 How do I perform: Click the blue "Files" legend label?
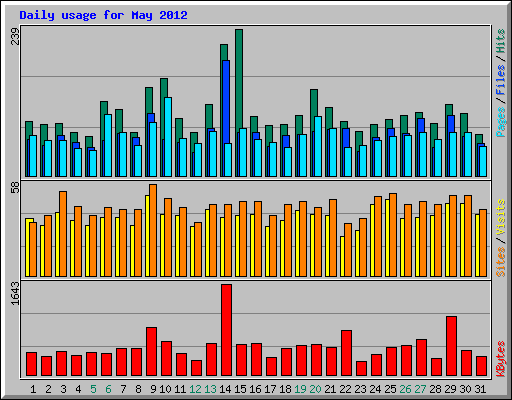501,80
